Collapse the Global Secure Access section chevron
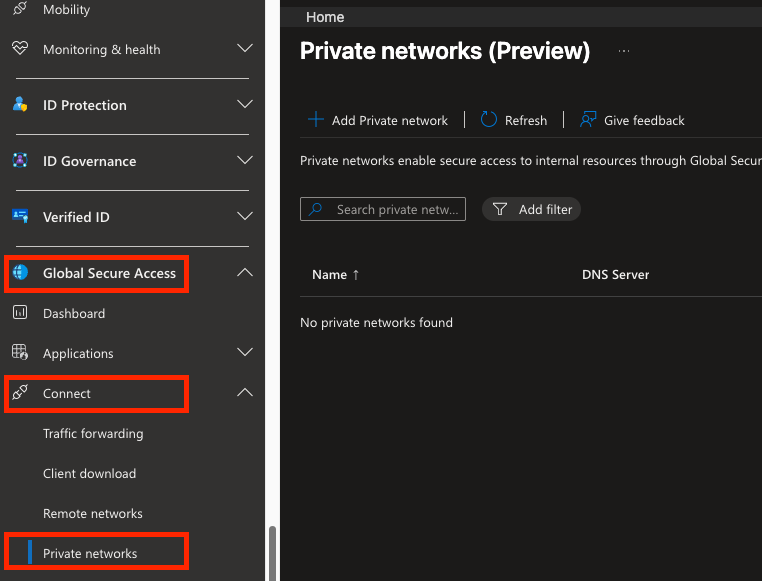This screenshot has height=581, width=762. pyautogui.click(x=245, y=273)
